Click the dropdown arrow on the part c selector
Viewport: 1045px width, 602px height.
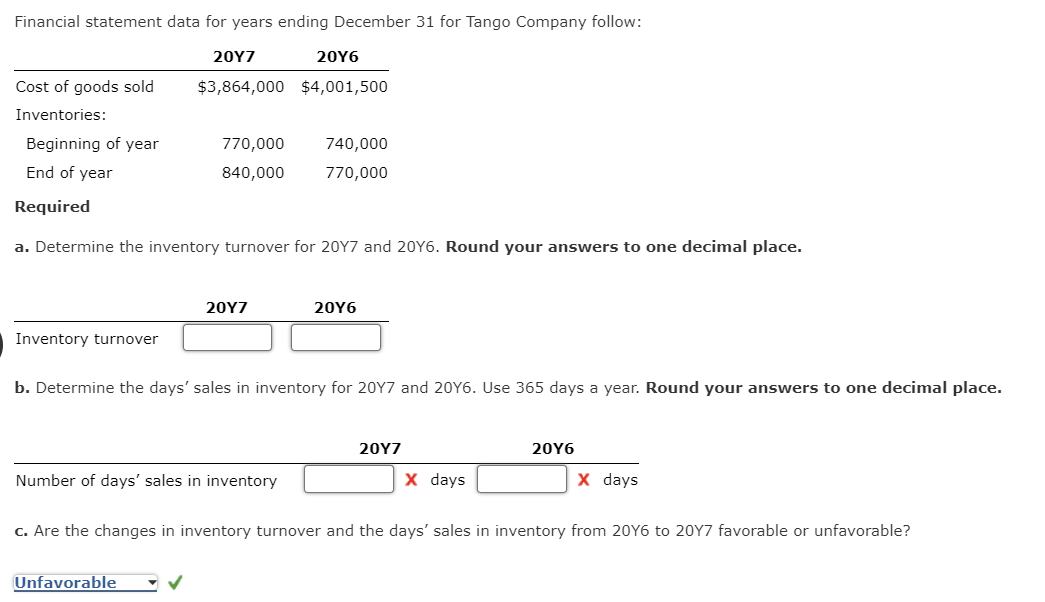pyautogui.click(x=150, y=582)
